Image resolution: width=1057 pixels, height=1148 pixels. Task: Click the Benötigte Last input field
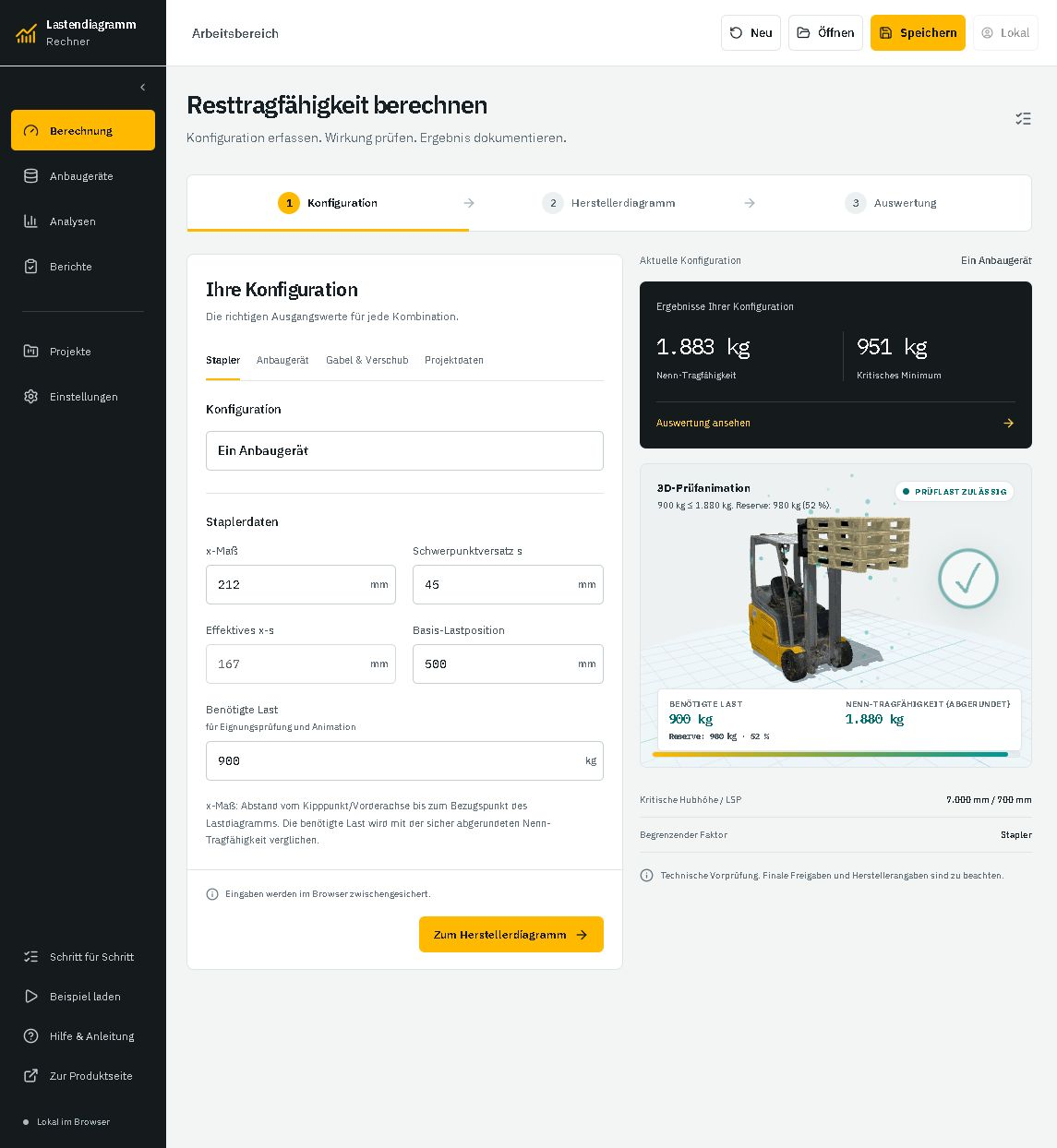pyautogui.click(x=404, y=760)
